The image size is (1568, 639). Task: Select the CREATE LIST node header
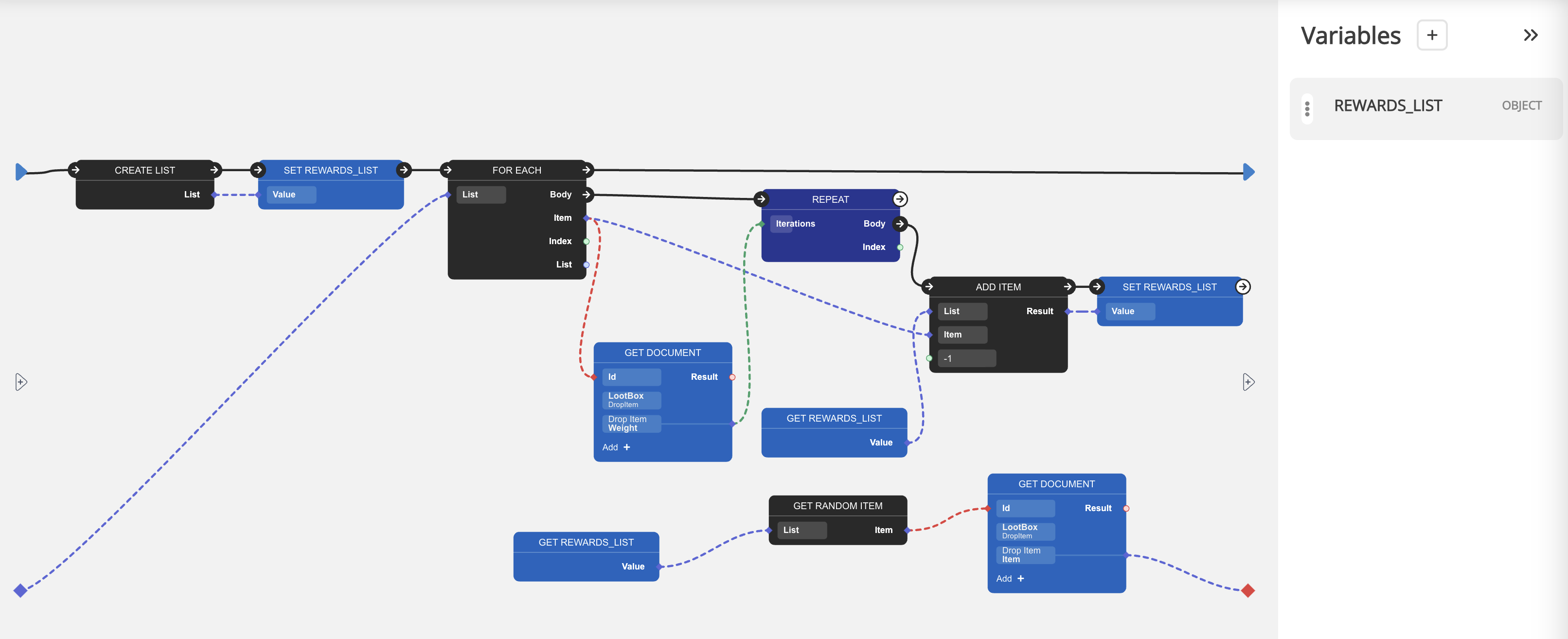click(145, 170)
